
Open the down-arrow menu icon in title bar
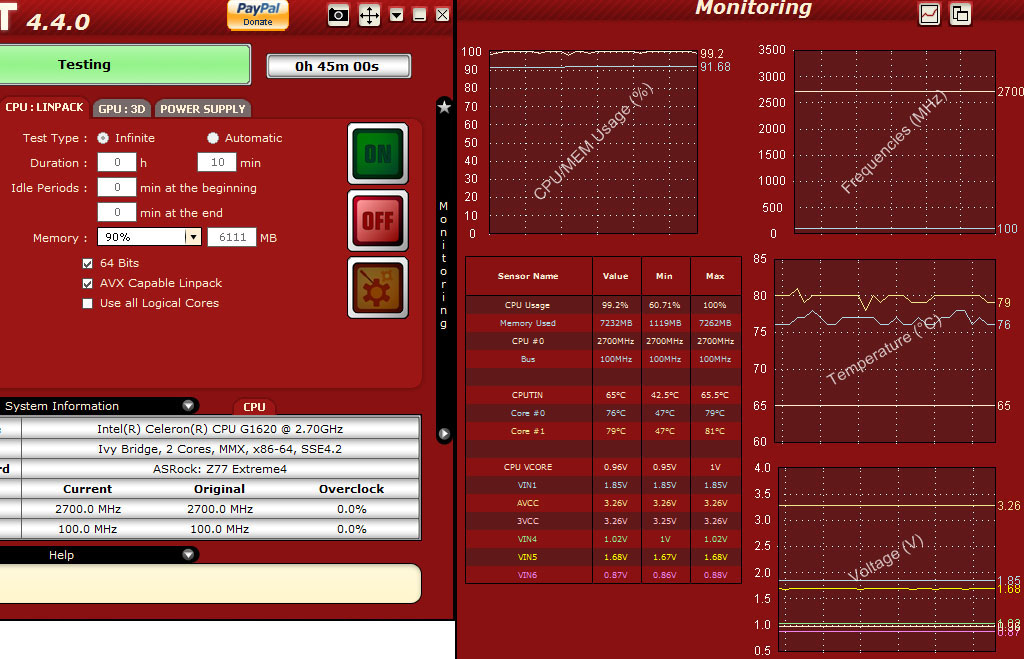[396, 15]
